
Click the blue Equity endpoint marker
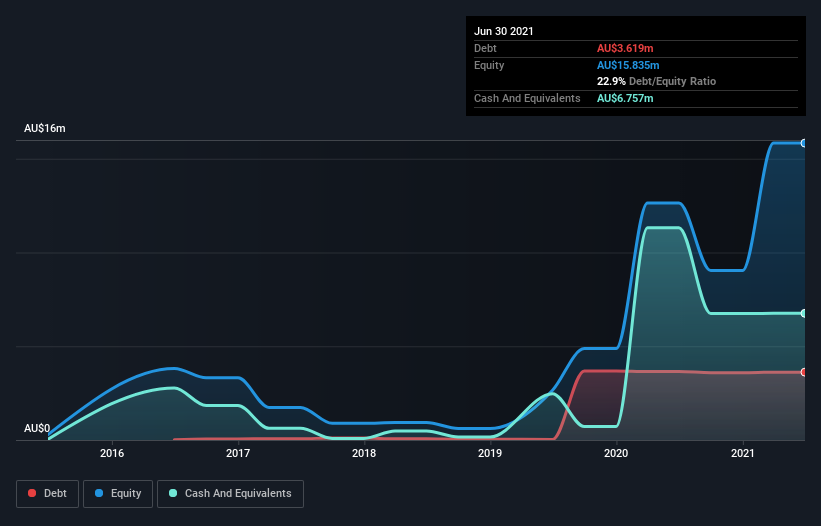804,143
